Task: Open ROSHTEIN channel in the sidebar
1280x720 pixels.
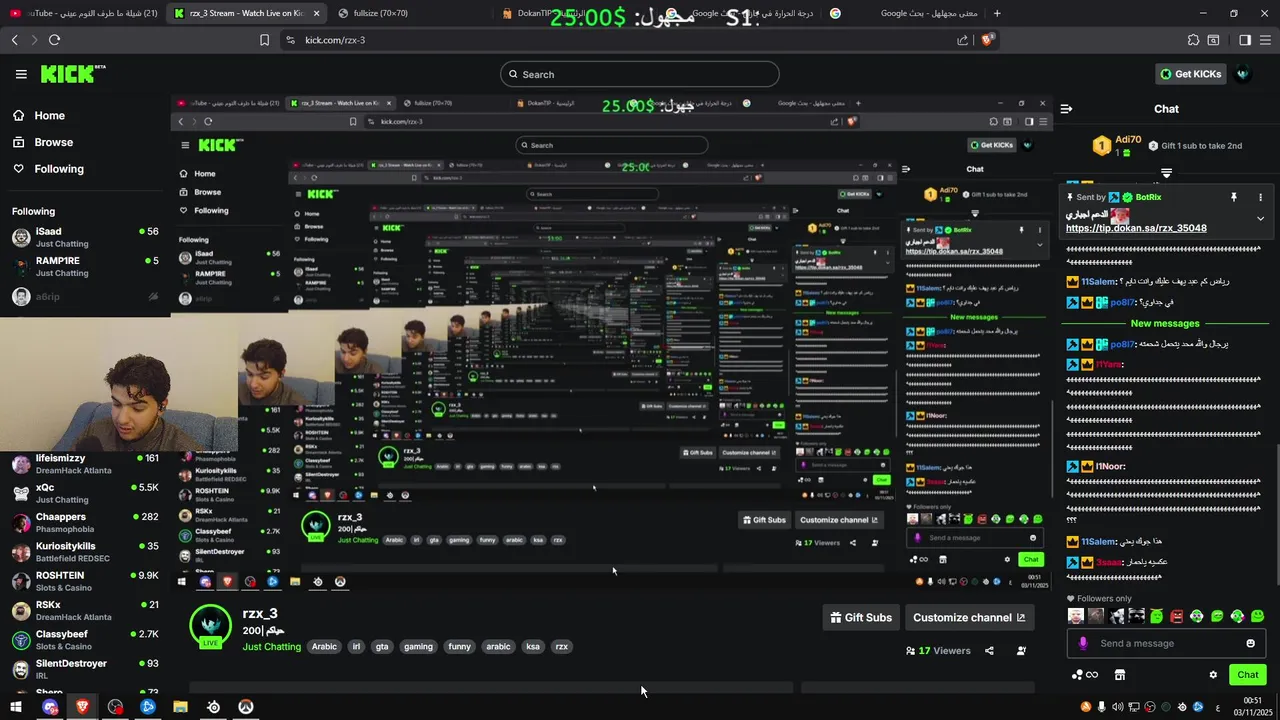Action: point(85,581)
